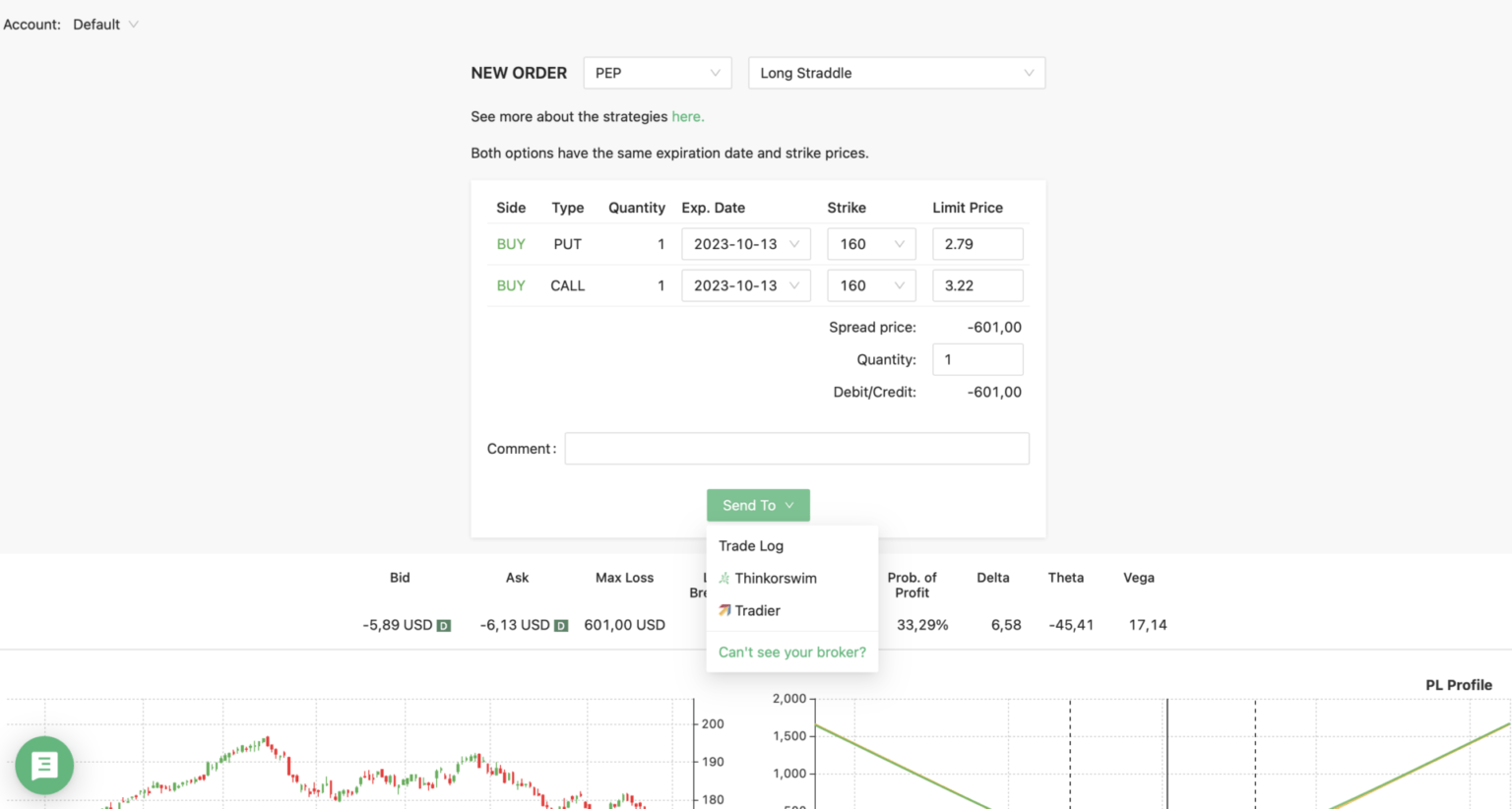This screenshot has height=809, width=1512.
Task: Click the Theta value -45,41
Action: (x=1071, y=625)
